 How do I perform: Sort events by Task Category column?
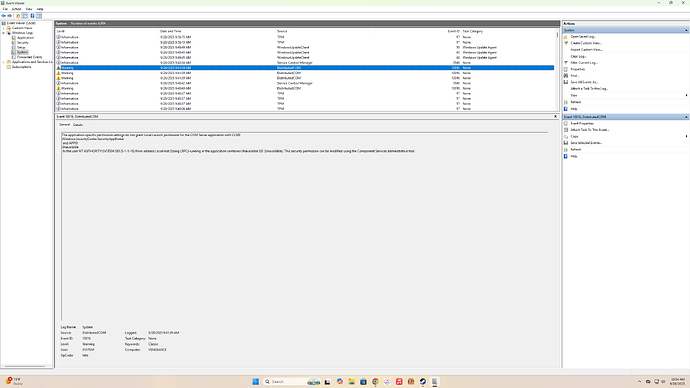(508, 31)
